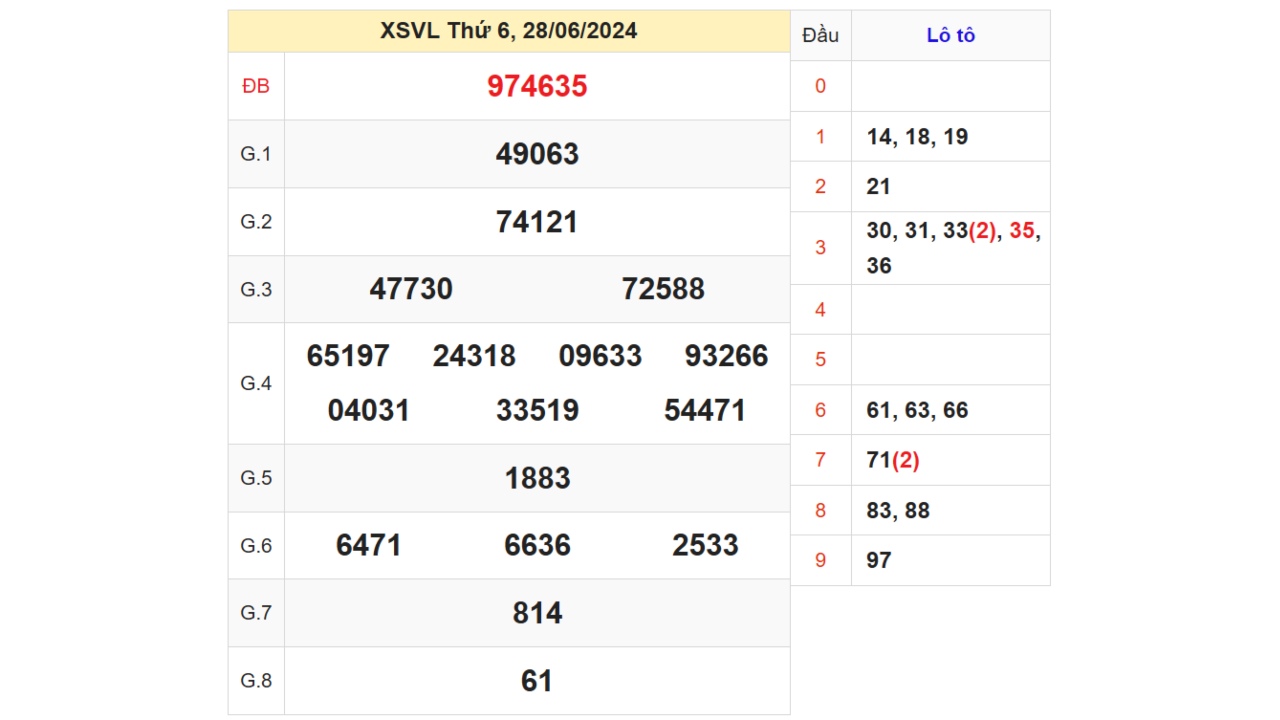Select lô tô value 97
This screenshot has height=720, width=1280.
(x=878, y=561)
